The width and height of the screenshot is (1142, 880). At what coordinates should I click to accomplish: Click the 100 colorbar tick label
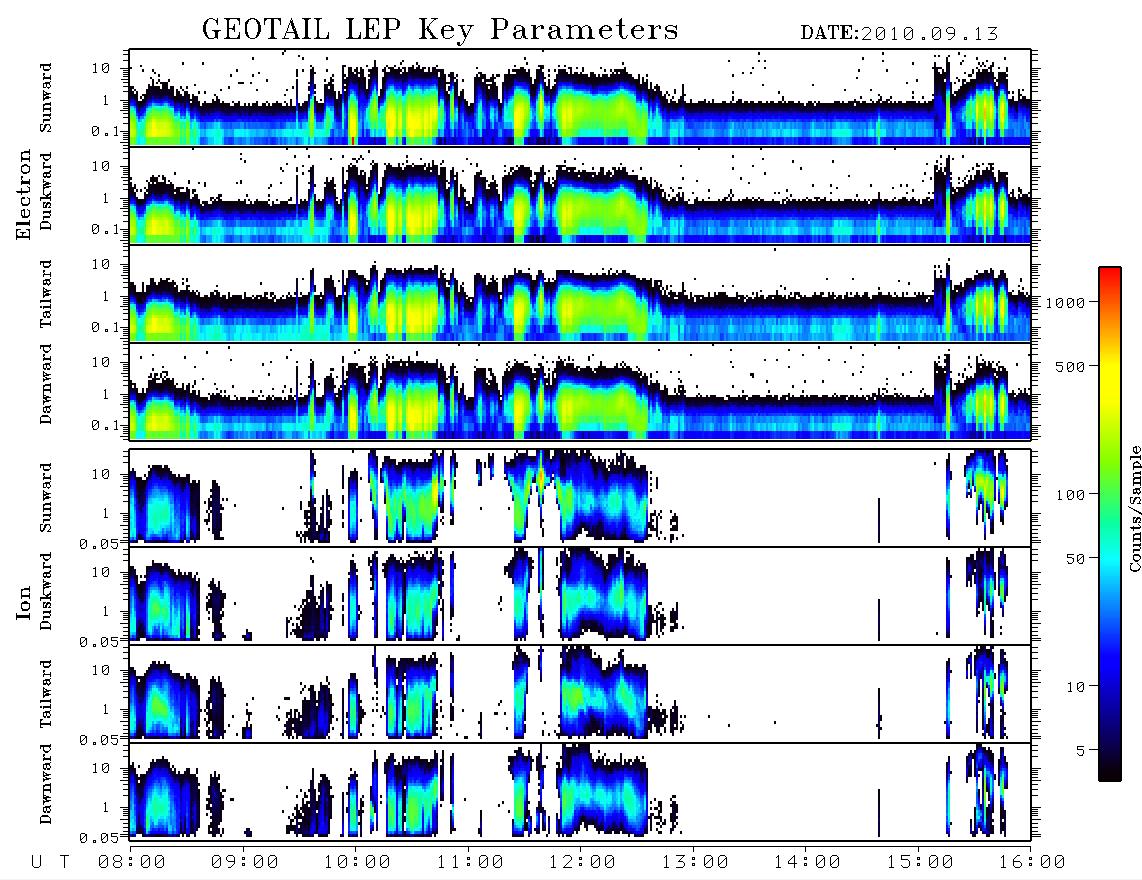click(x=1070, y=495)
